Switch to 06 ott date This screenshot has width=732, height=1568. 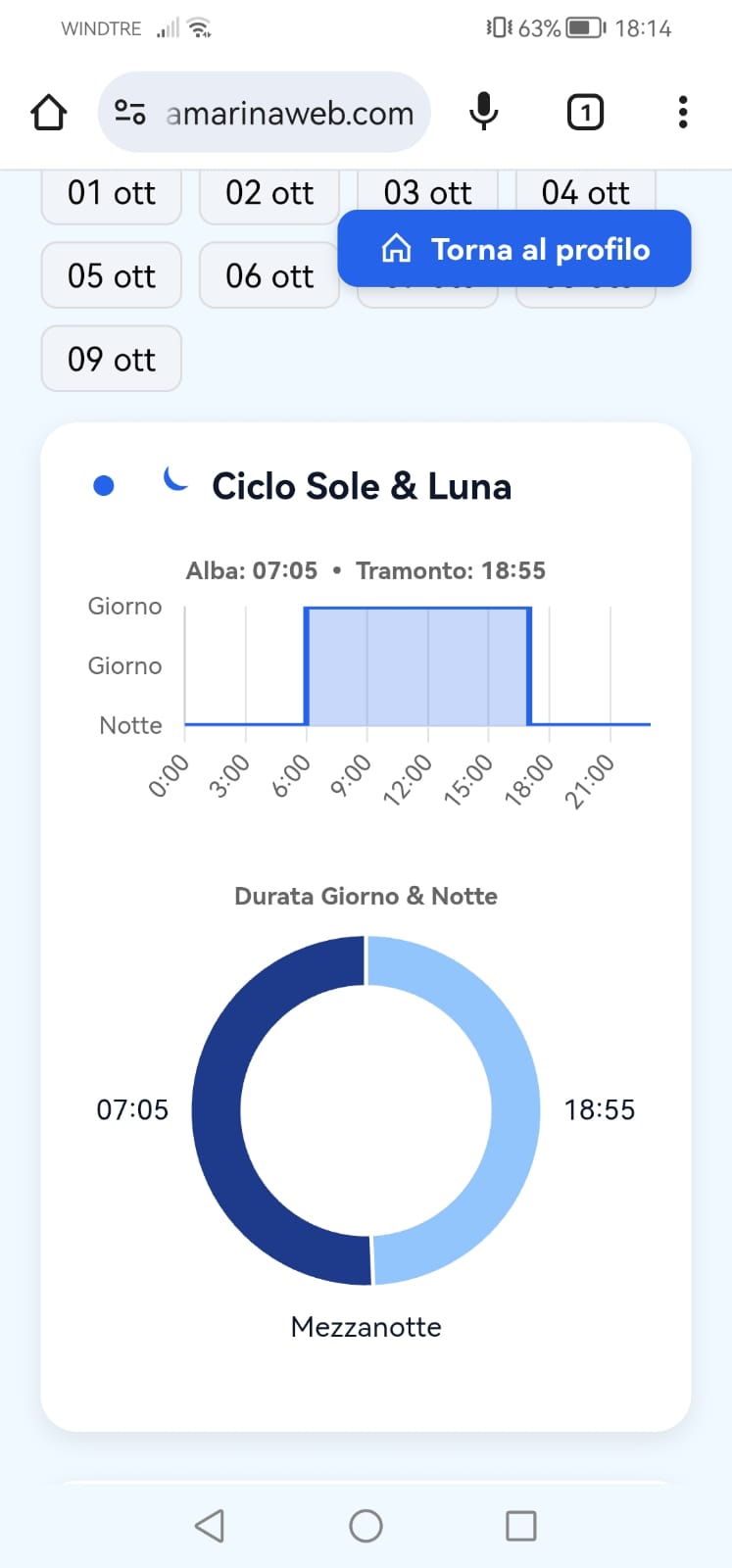coord(269,275)
